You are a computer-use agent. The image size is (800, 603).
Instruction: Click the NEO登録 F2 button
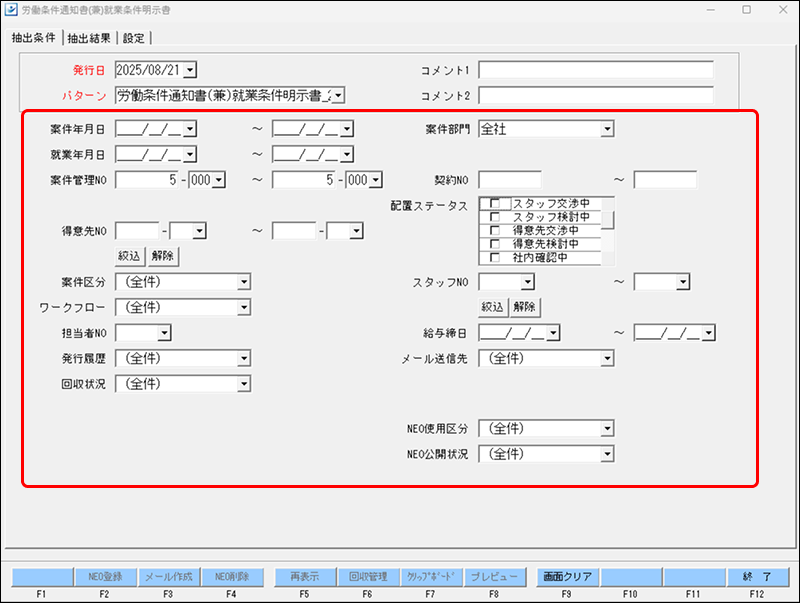(x=105, y=577)
